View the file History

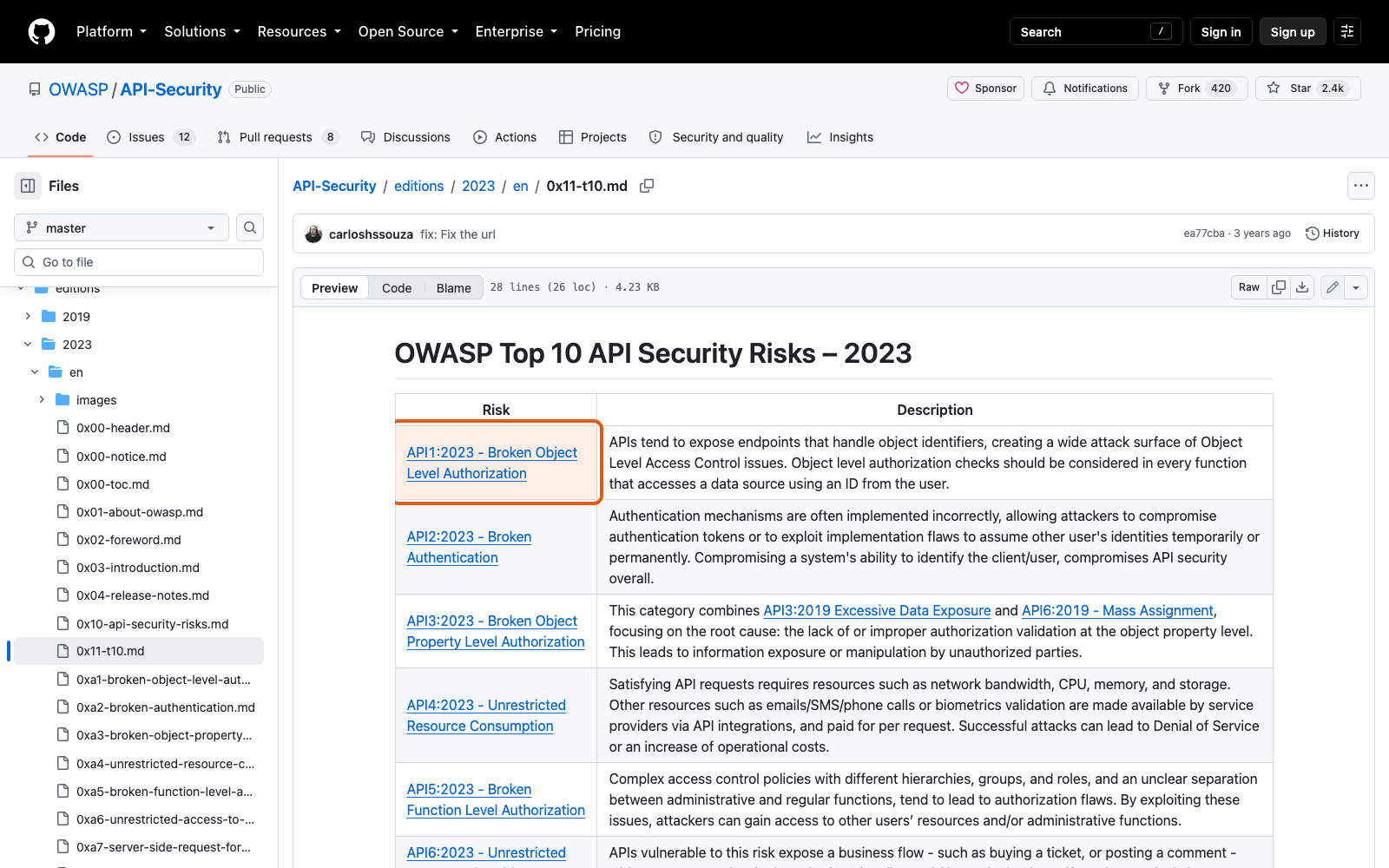(x=1333, y=233)
